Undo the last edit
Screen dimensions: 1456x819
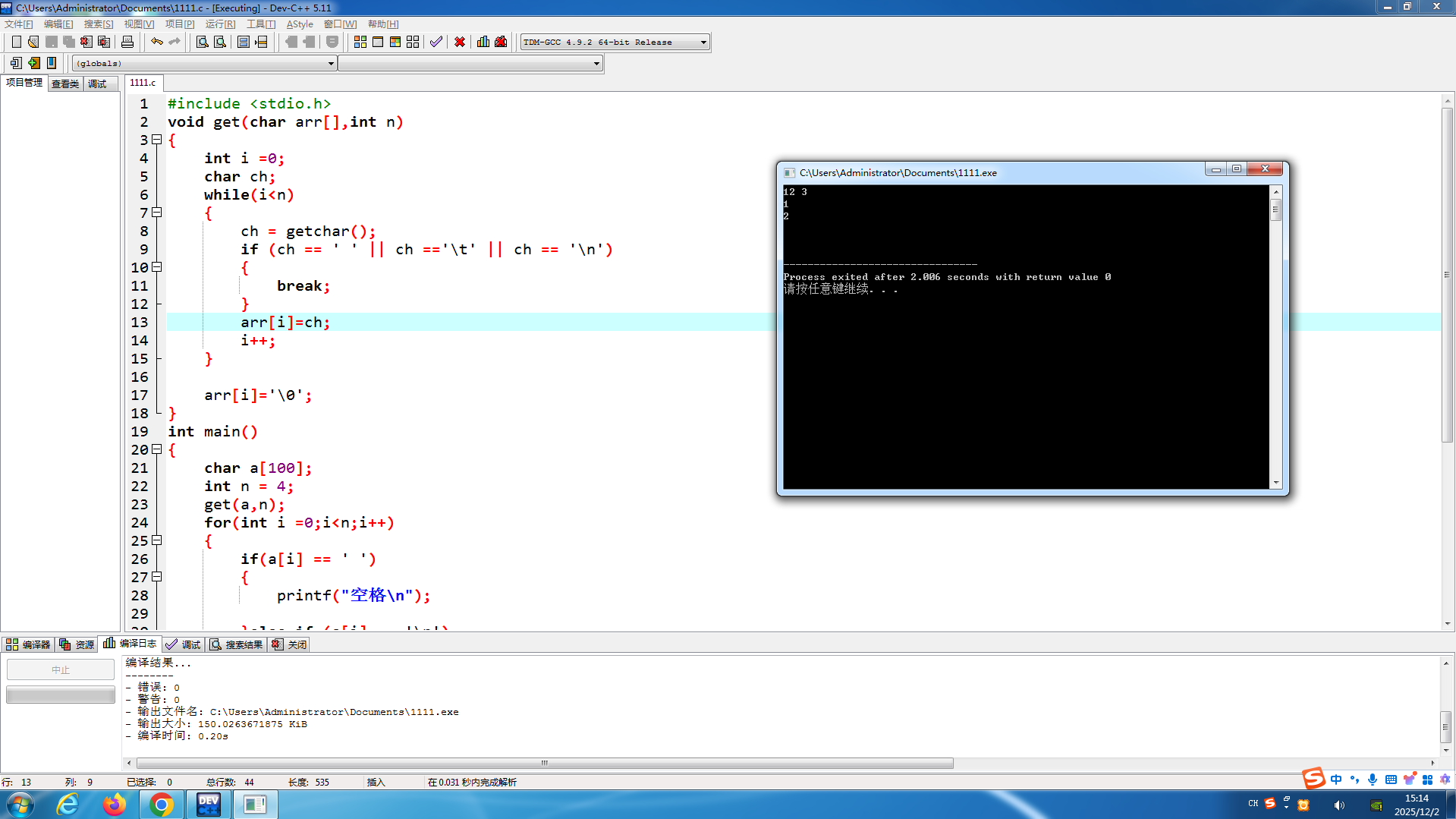tap(157, 42)
